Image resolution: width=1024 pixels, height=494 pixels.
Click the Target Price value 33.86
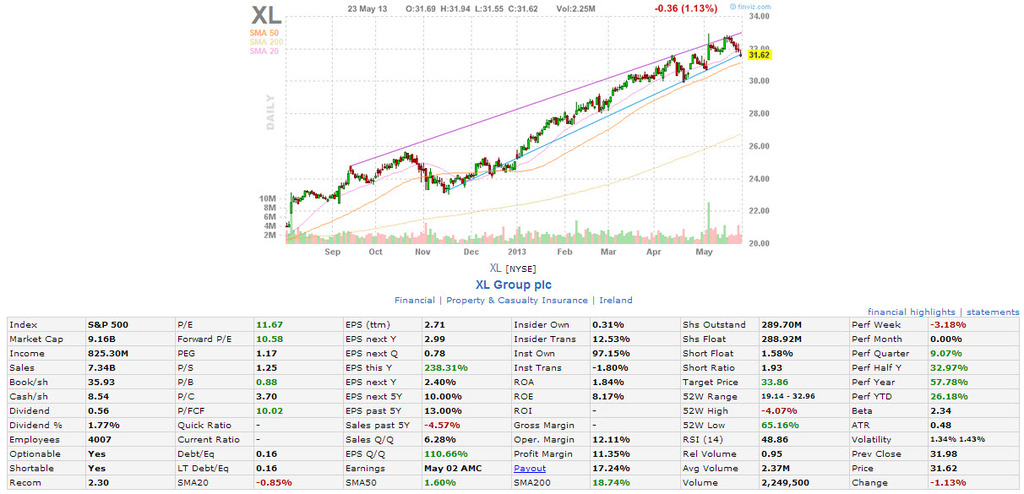pyautogui.click(x=774, y=382)
